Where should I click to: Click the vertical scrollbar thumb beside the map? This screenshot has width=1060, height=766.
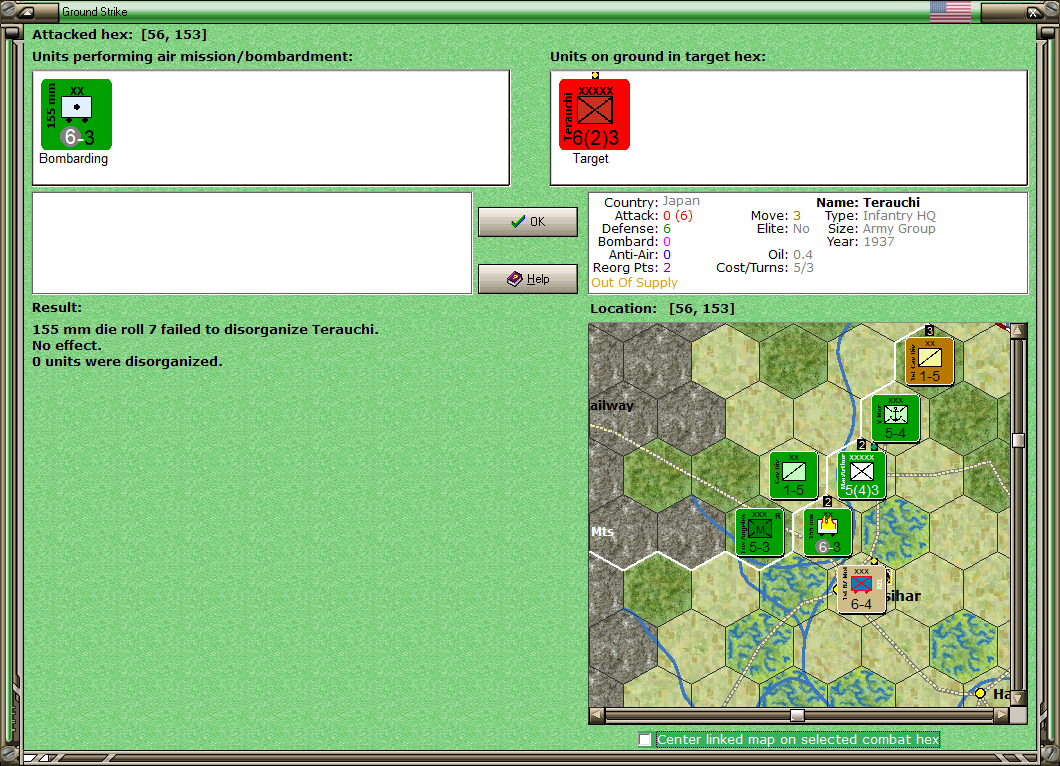[1018, 440]
